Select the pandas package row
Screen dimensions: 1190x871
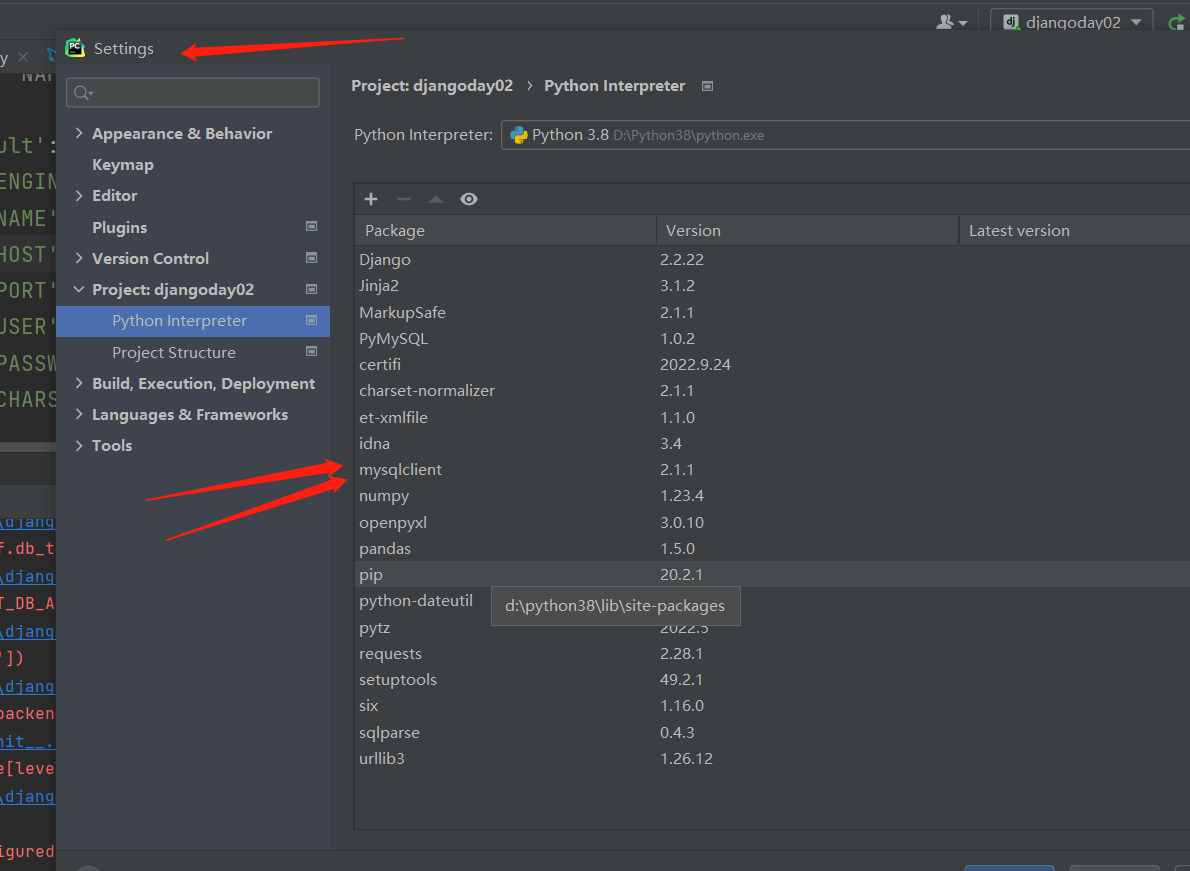[x=773, y=549]
